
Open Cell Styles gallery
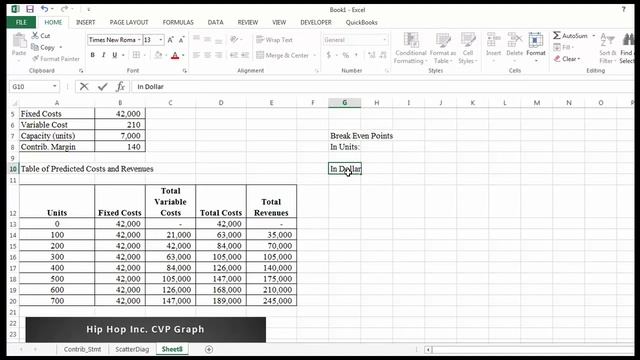click(x=468, y=48)
